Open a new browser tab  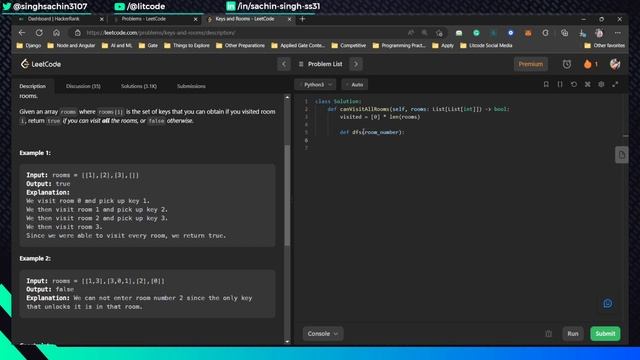302,19
